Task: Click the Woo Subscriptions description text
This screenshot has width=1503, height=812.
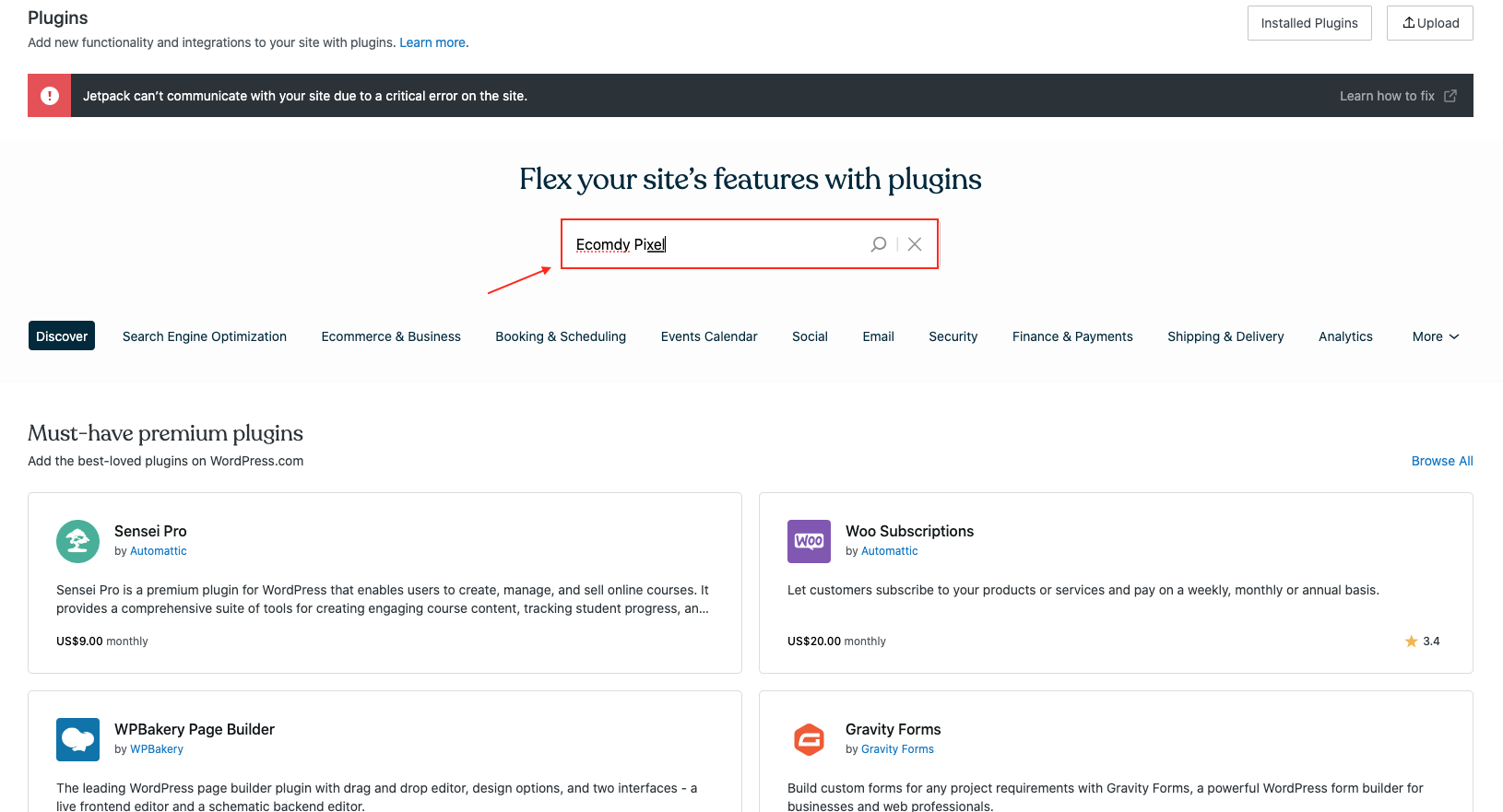Action: click(x=1083, y=590)
